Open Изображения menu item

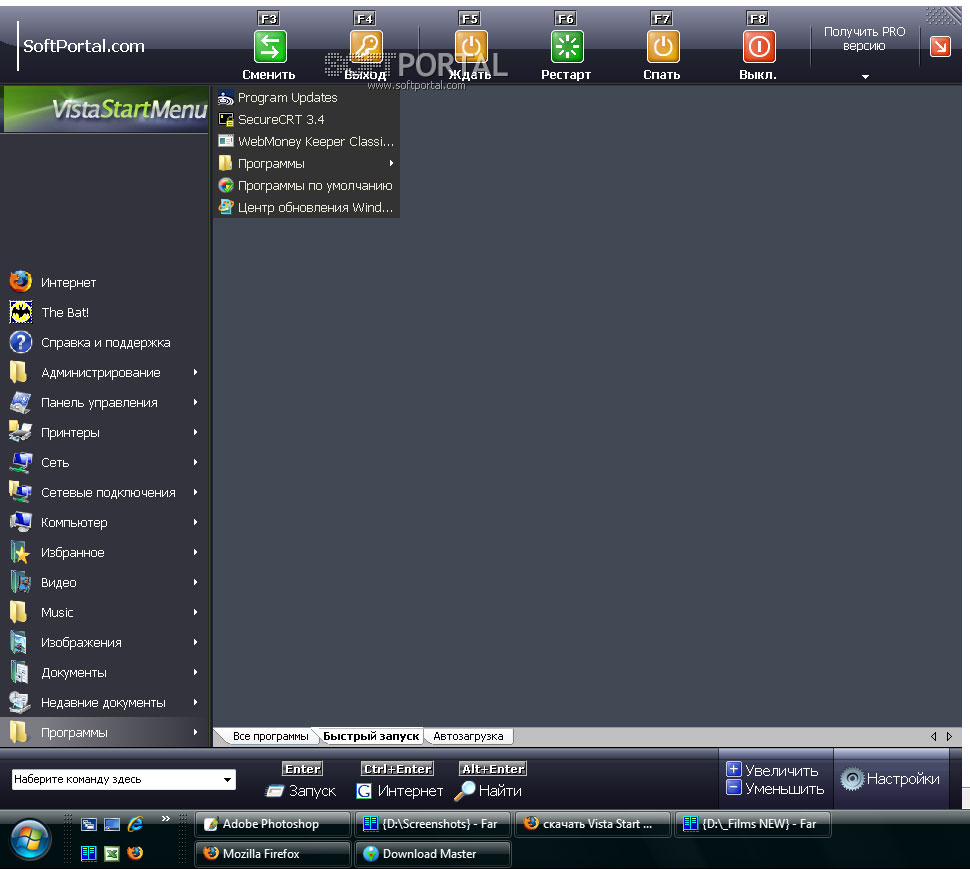104,642
